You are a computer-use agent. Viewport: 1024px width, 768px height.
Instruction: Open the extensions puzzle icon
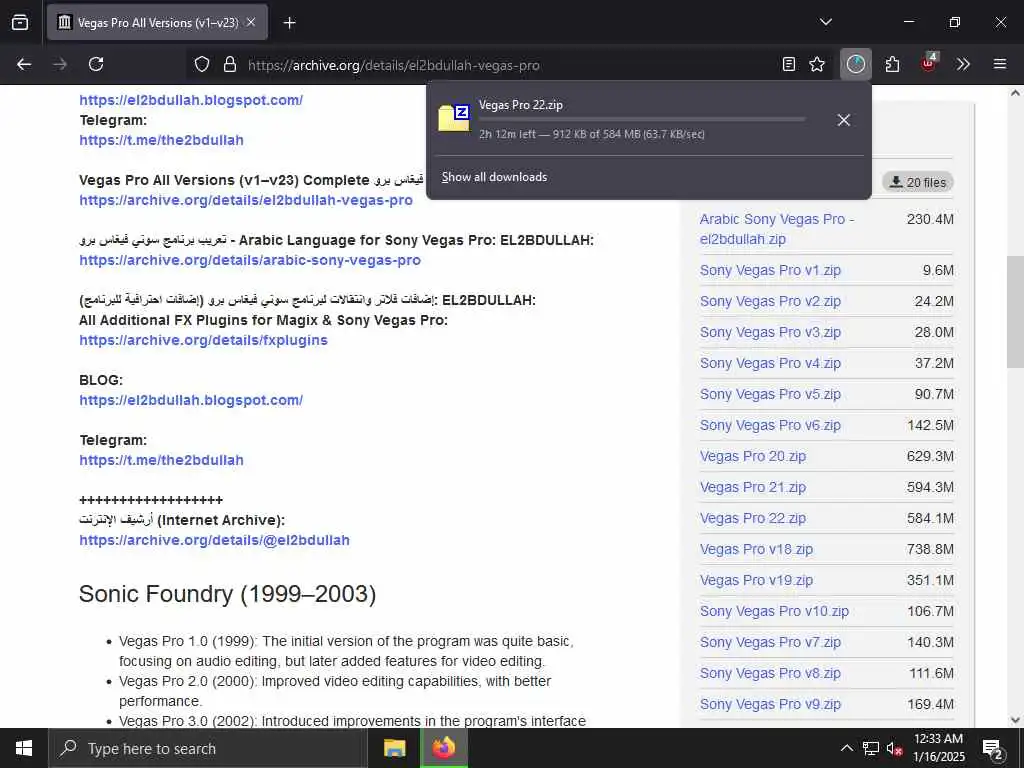tap(892, 64)
